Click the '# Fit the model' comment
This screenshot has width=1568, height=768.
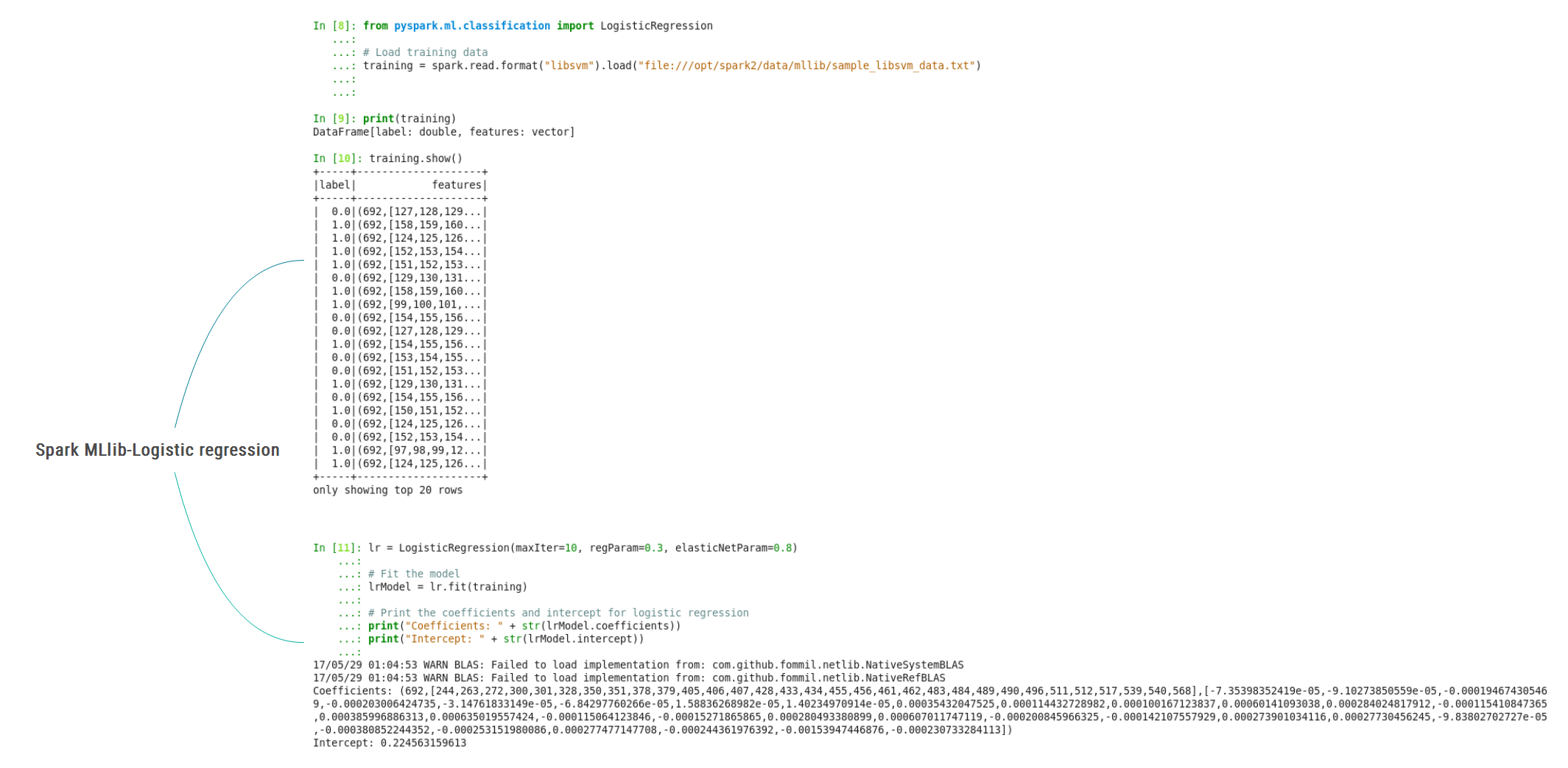tap(413, 574)
